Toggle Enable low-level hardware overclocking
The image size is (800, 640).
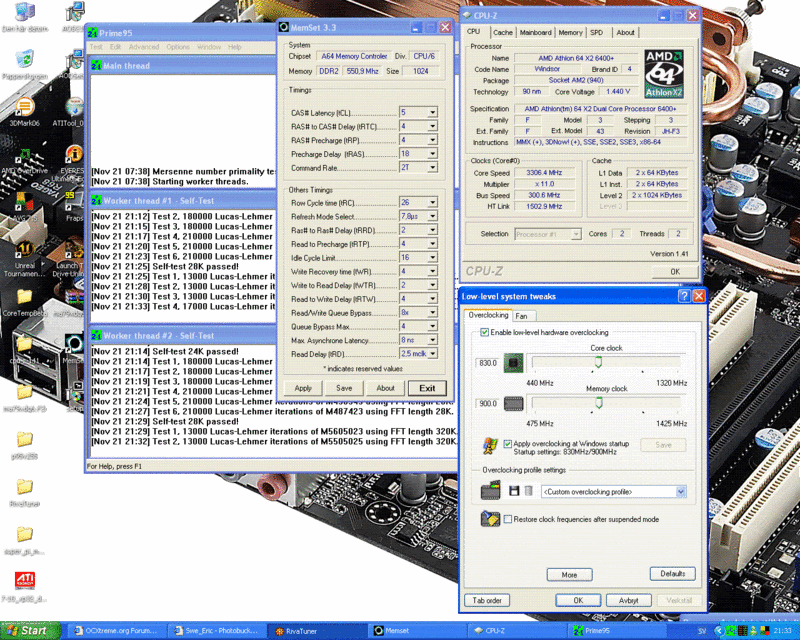coord(485,332)
